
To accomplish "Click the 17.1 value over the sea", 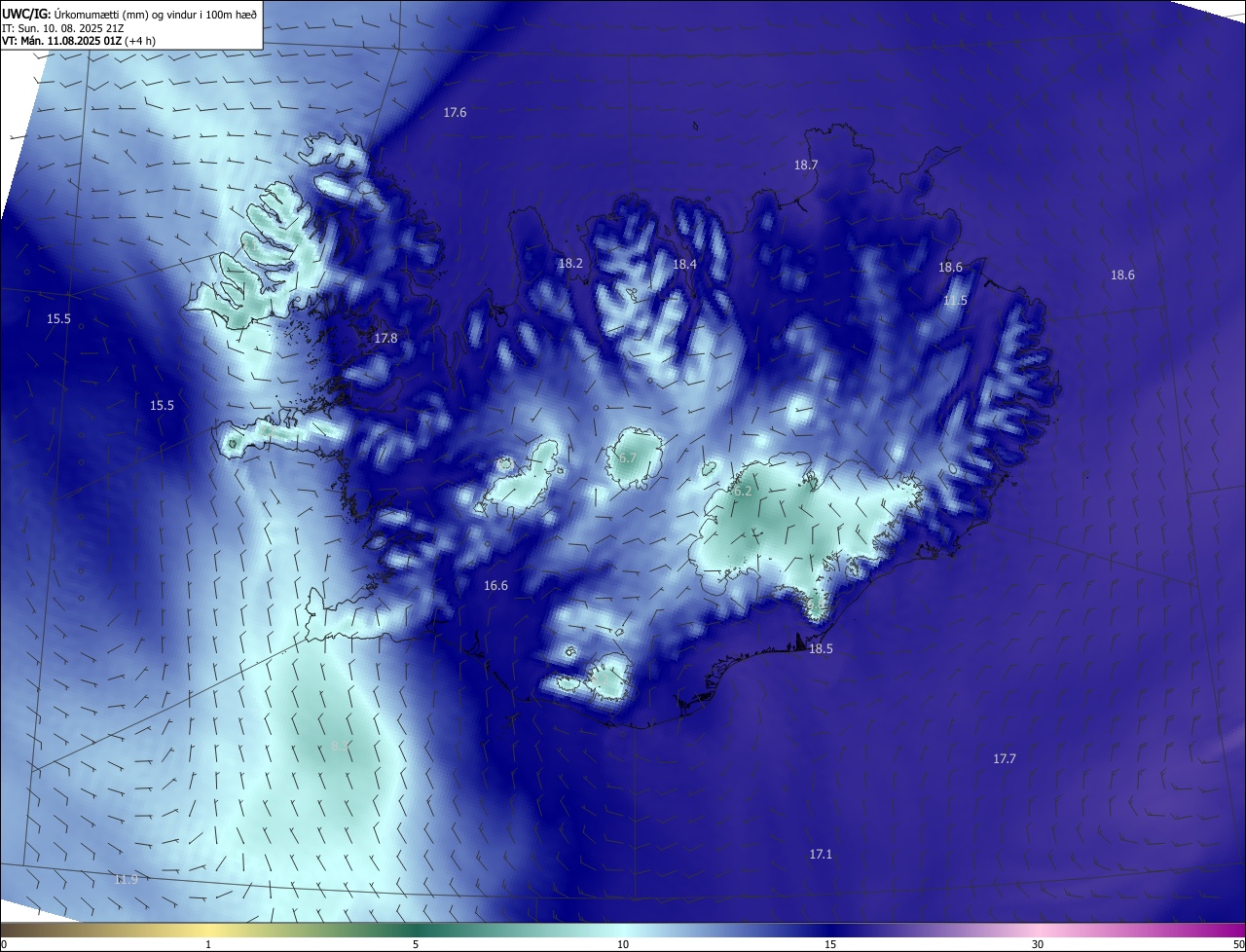I will click(x=821, y=855).
